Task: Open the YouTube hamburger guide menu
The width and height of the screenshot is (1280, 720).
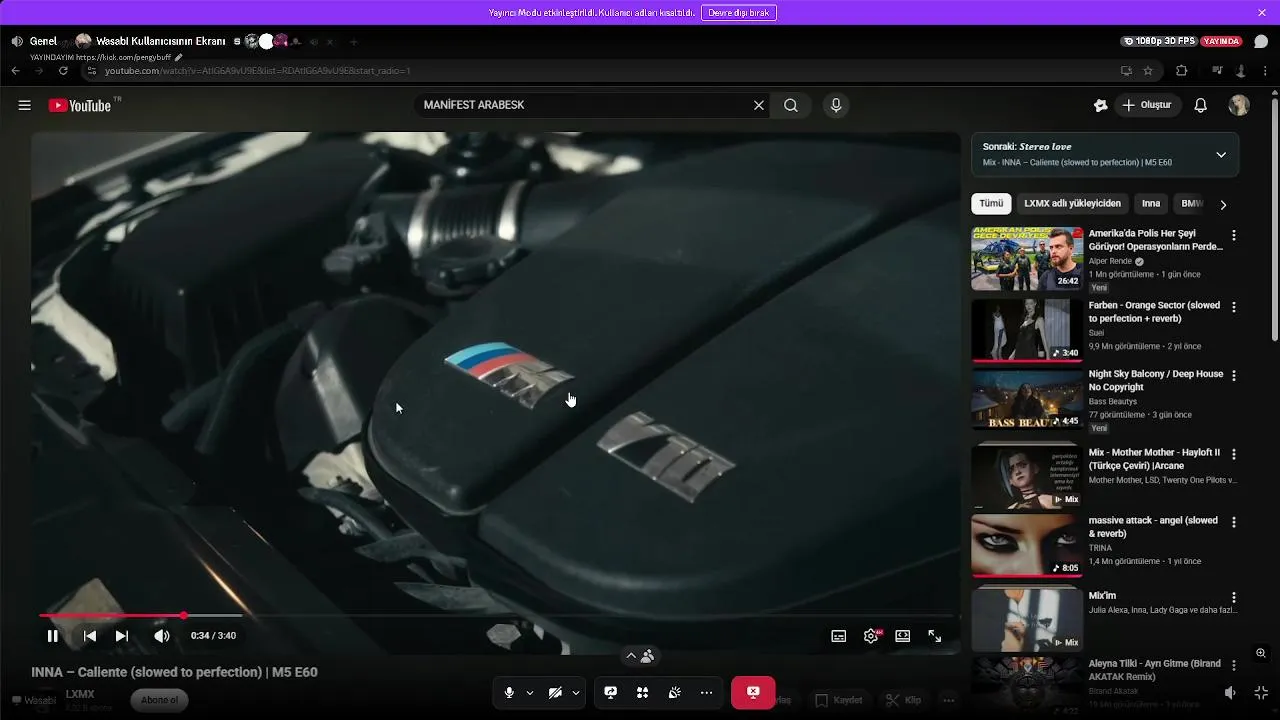Action: pyautogui.click(x=24, y=105)
